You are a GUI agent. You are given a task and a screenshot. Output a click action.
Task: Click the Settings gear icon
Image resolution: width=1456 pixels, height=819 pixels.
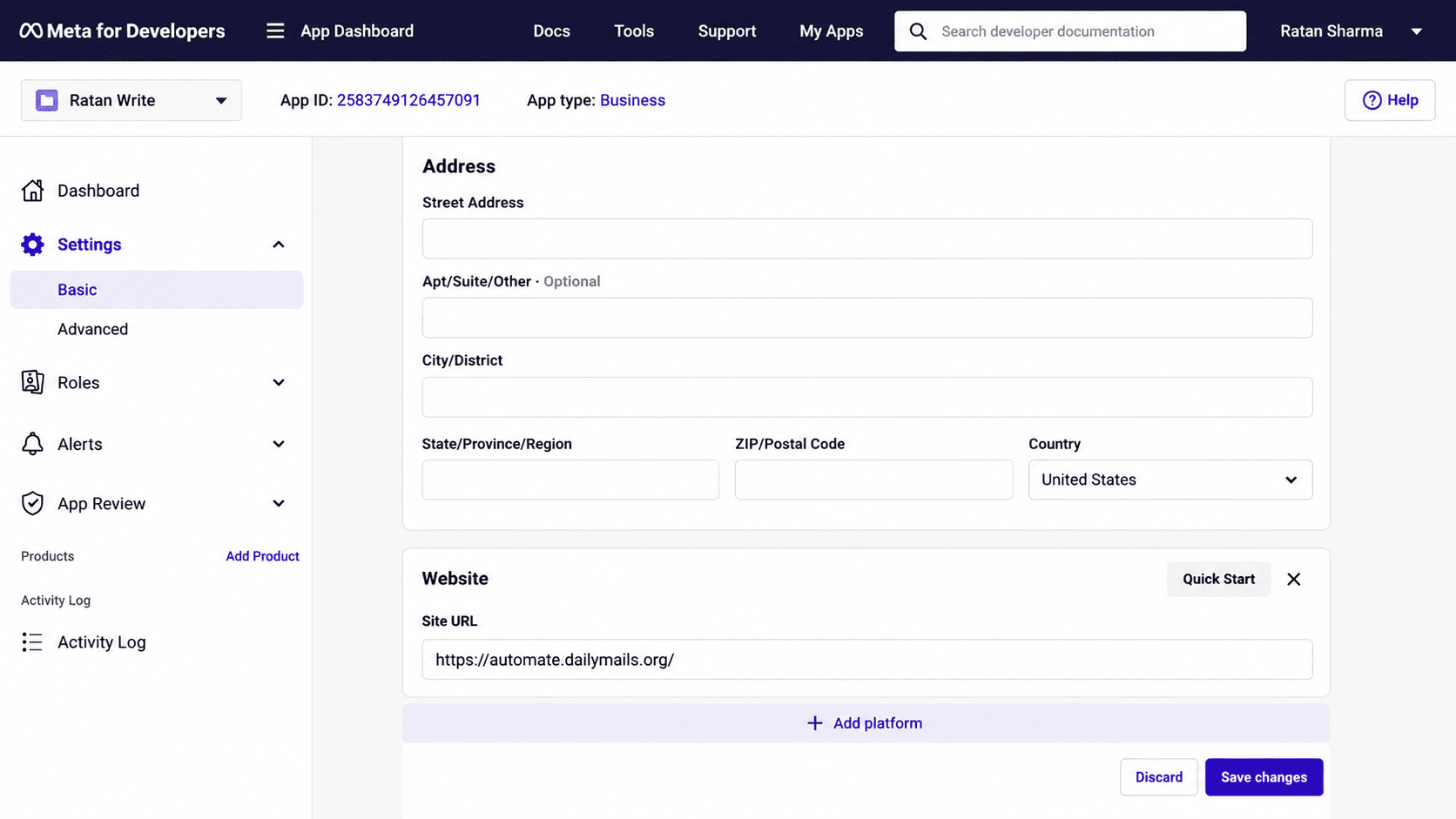coord(32,245)
